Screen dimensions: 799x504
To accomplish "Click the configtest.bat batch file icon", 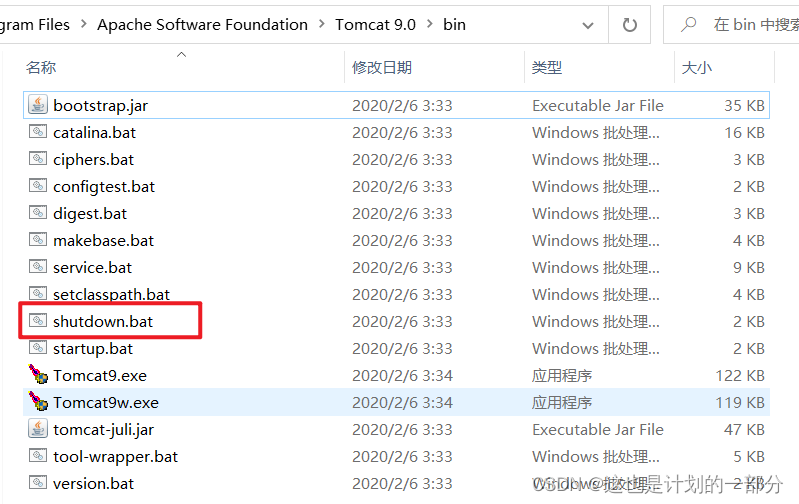I will pos(38,185).
